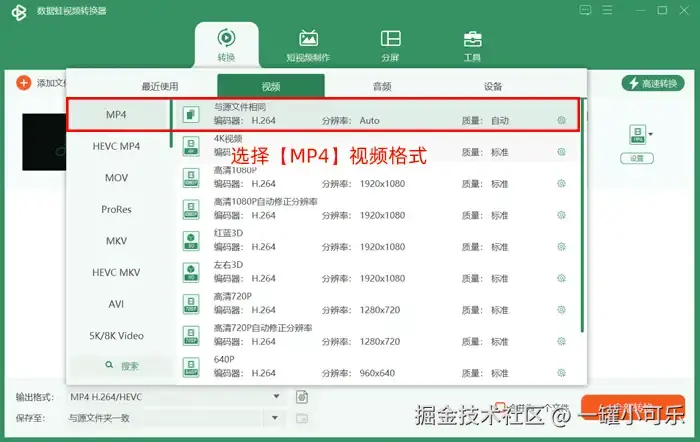Choose AVI format
The height and width of the screenshot is (442, 700).
[x=116, y=304]
